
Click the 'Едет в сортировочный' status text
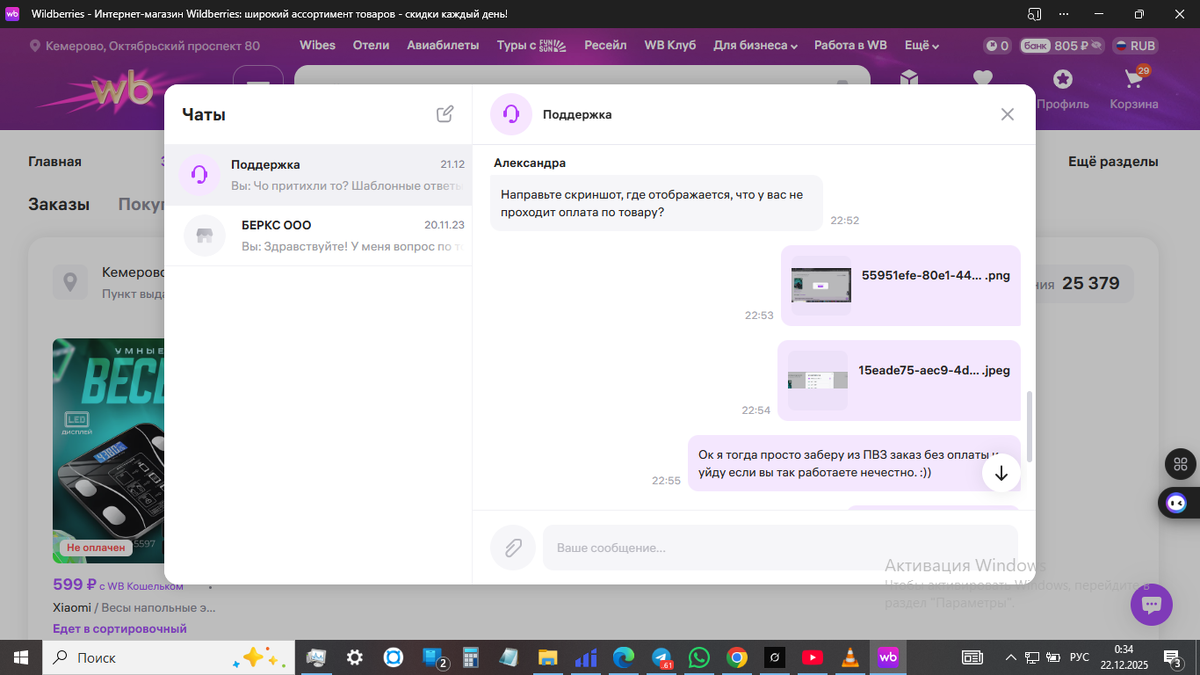pos(120,629)
